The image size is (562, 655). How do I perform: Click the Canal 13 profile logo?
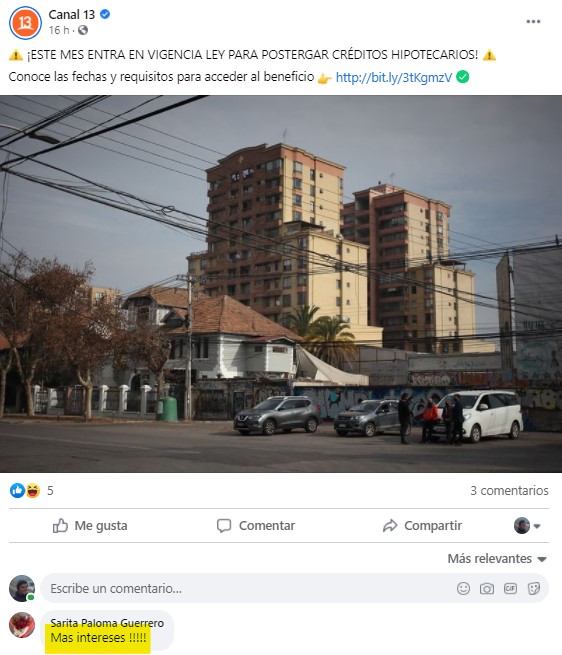click(x=25, y=23)
